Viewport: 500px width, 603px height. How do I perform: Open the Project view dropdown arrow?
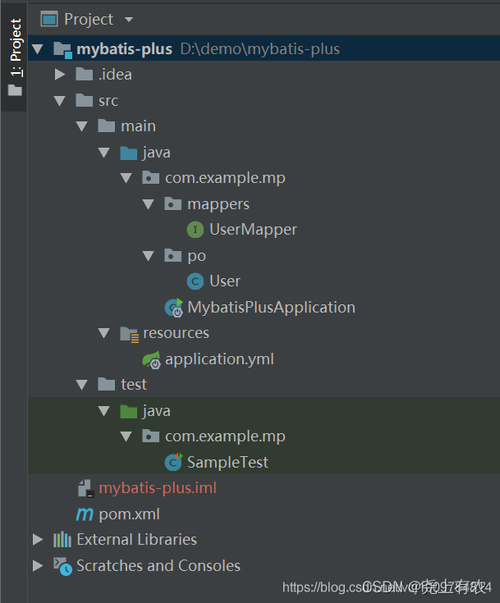pyautogui.click(x=129, y=19)
